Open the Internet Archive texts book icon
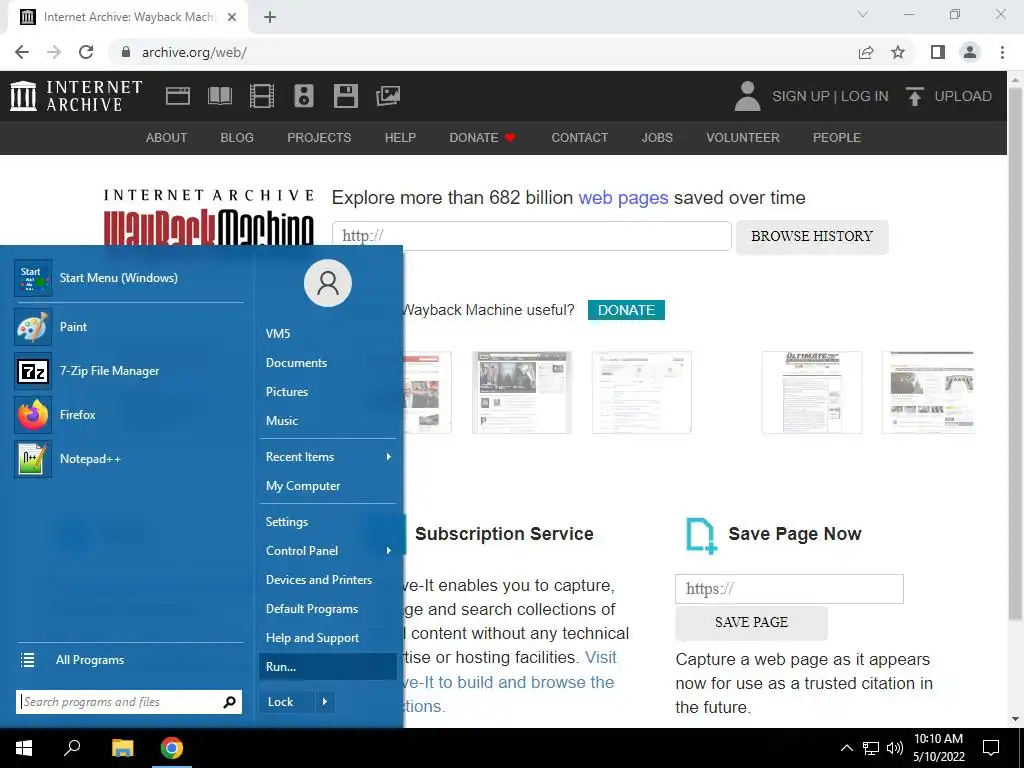 coord(219,96)
